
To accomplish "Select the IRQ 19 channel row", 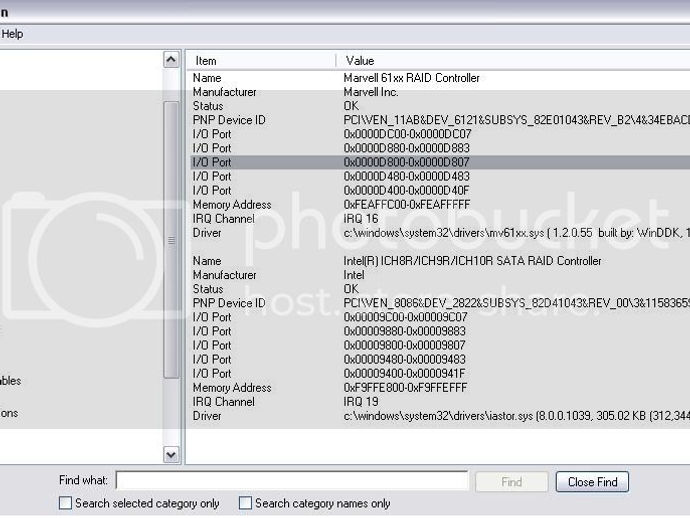I will [440, 402].
